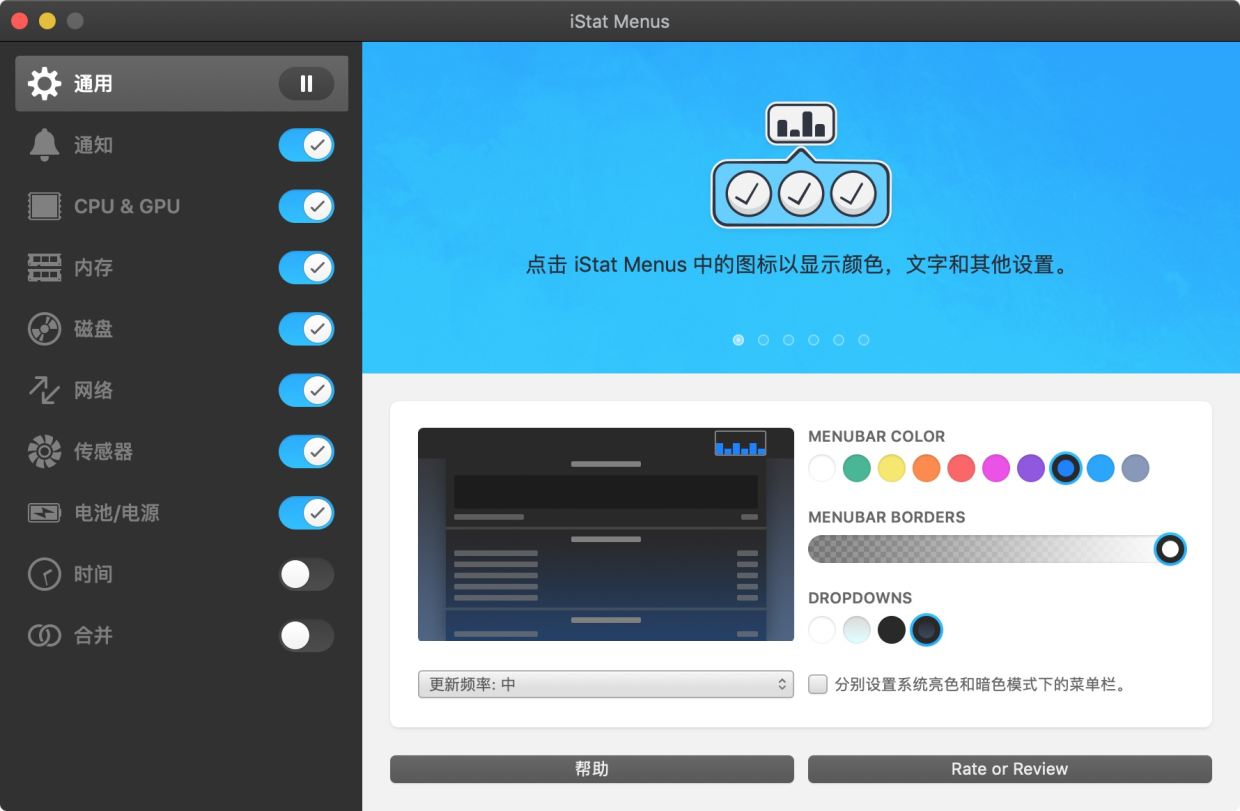Click the clock icon for 时间

click(x=44, y=574)
